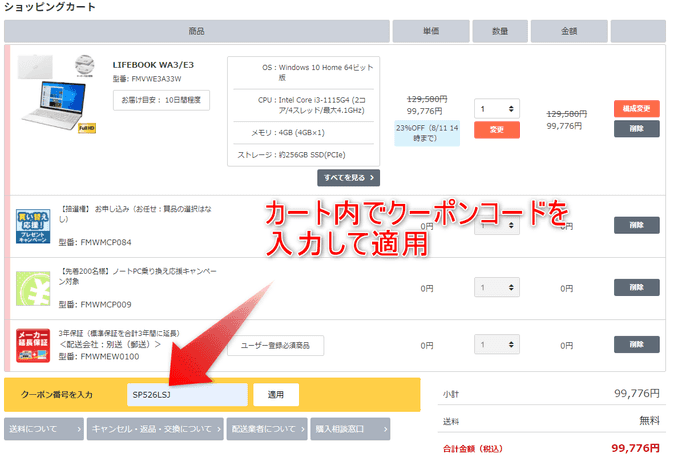
Task: Click the 構成変更 configuration button
Action: (x=636, y=110)
